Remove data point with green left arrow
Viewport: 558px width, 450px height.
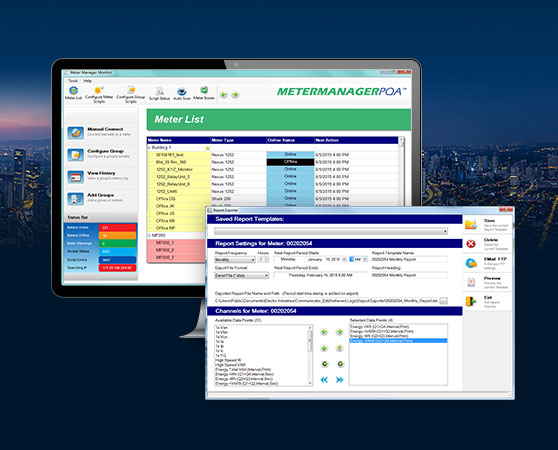[x=324, y=332]
